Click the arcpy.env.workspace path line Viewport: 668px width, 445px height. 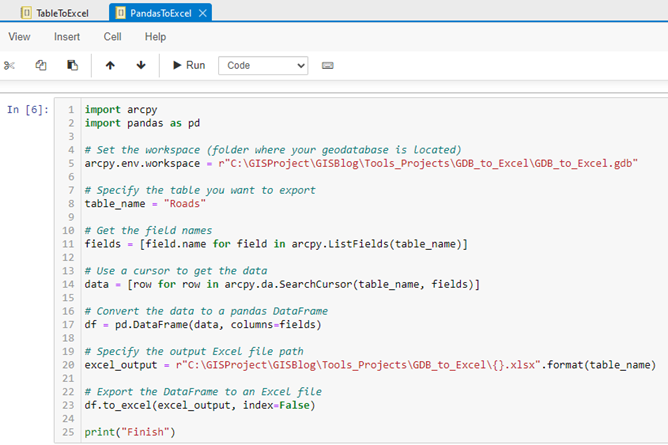pyautogui.click(x=361, y=163)
